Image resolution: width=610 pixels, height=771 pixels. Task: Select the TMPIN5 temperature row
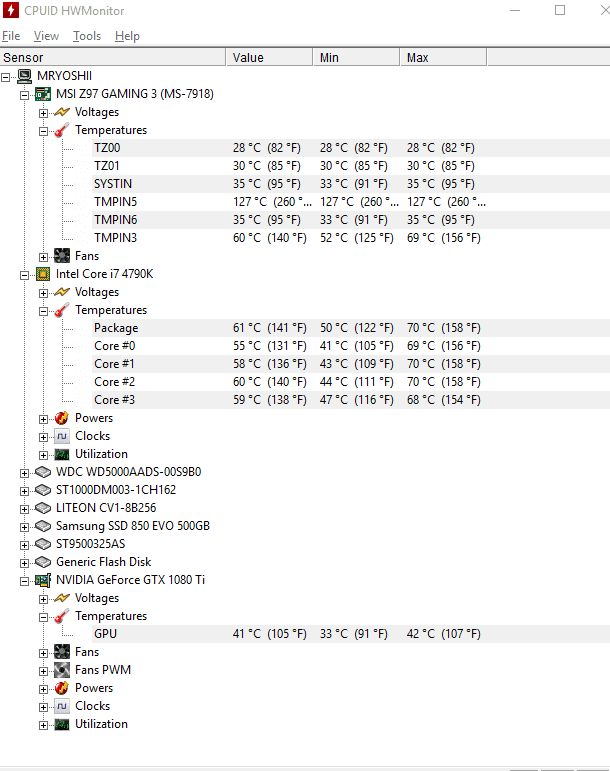coord(305,202)
